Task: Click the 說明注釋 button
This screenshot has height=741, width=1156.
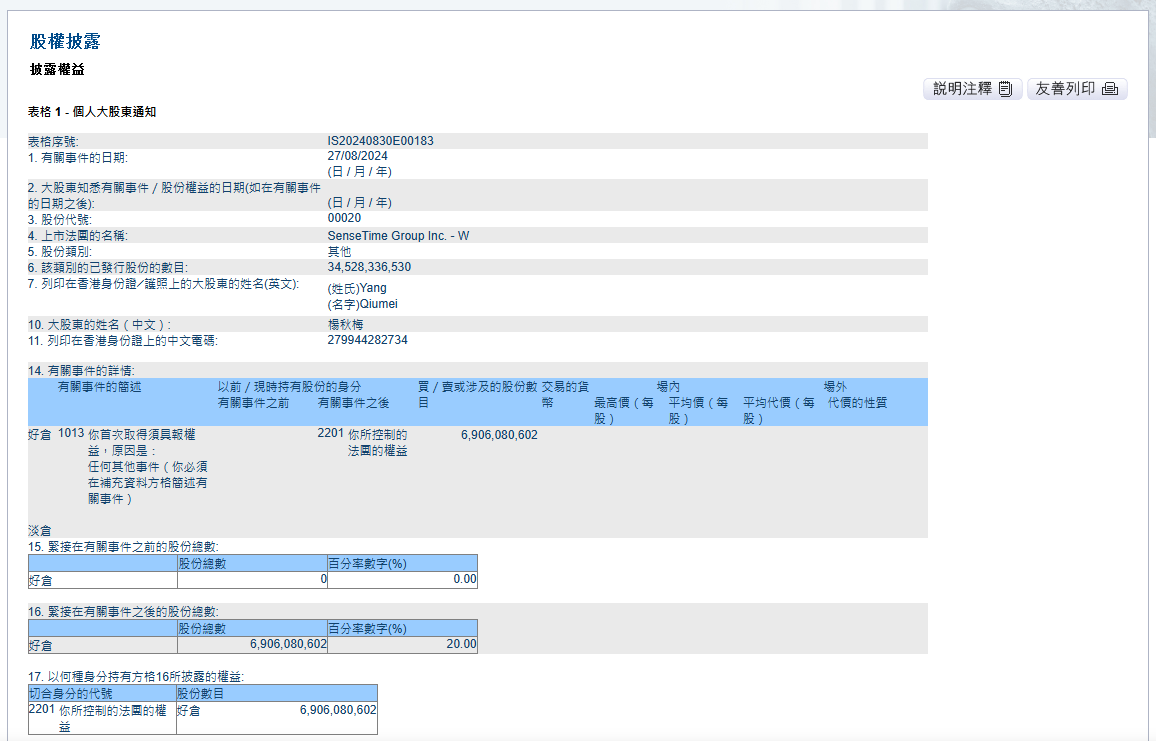Action: (x=972, y=89)
